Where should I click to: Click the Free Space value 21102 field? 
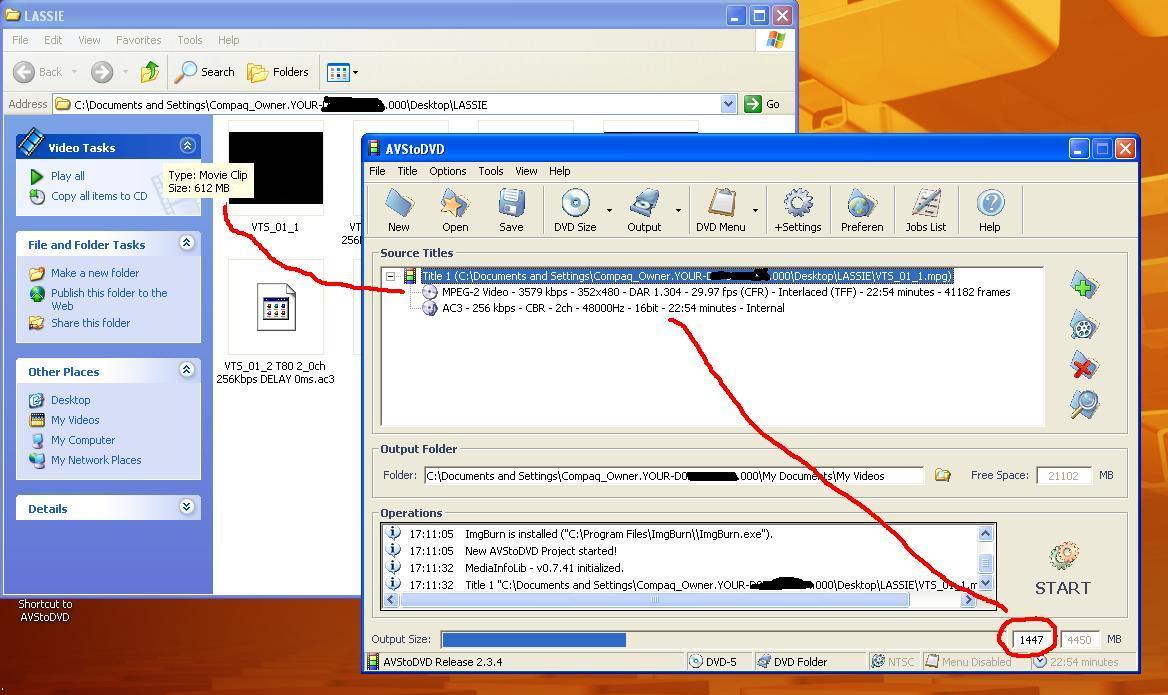point(1063,475)
